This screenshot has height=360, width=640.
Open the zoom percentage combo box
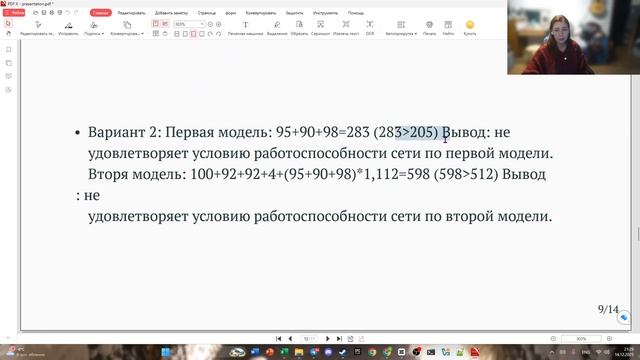tap(189, 24)
